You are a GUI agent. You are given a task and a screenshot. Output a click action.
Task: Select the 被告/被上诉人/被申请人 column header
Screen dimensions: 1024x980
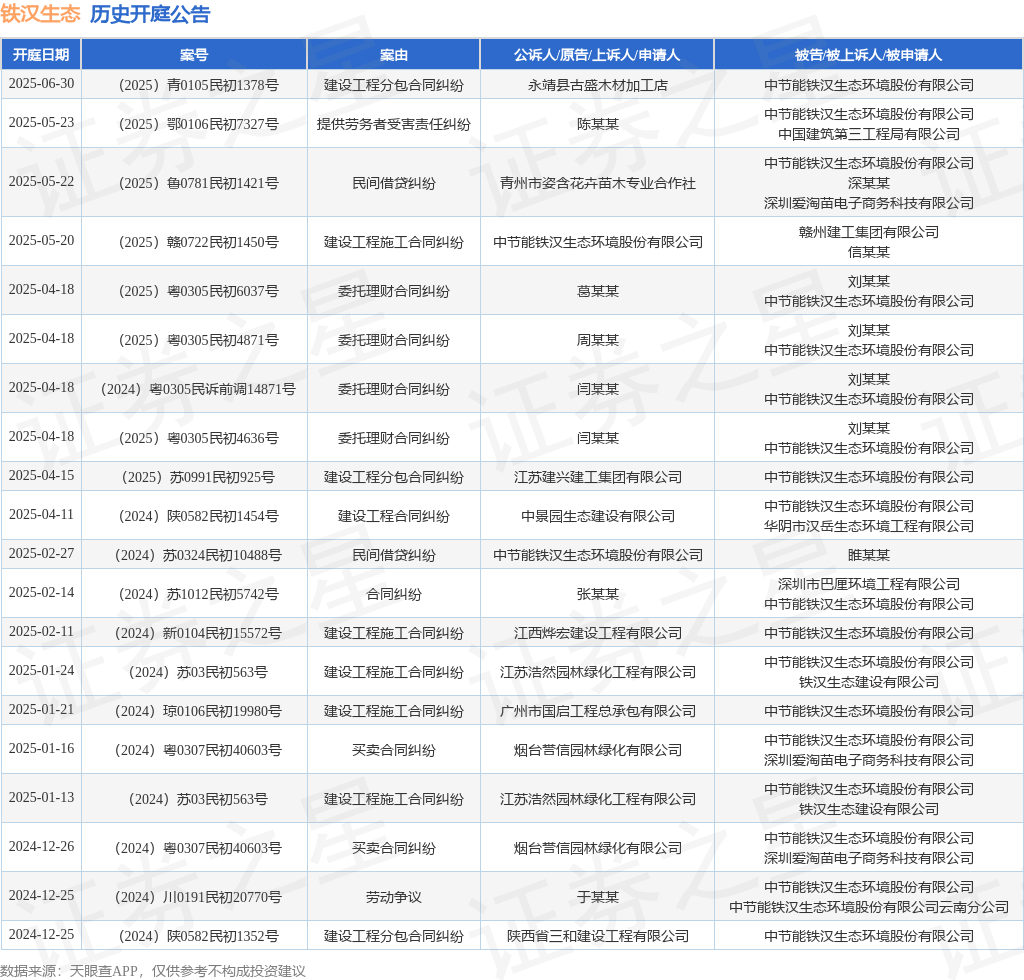coord(869,55)
